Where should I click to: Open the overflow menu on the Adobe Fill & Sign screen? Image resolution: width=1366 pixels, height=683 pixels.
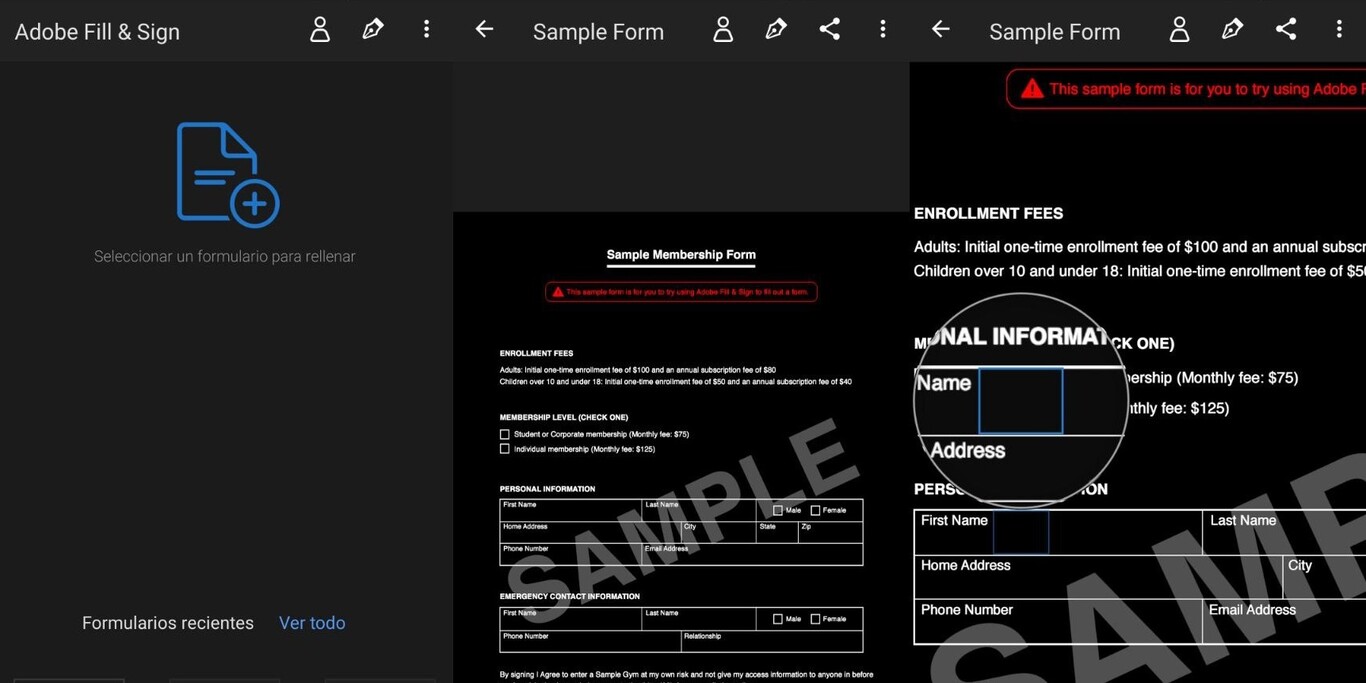point(426,29)
